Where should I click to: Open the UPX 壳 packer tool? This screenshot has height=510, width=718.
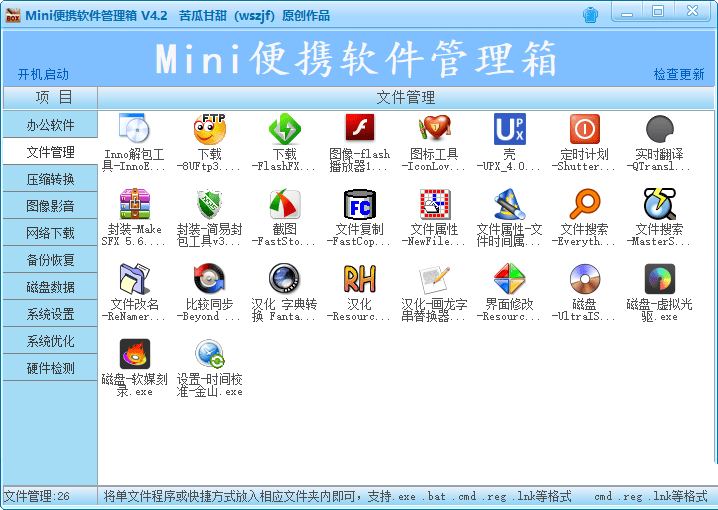pyautogui.click(x=509, y=129)
